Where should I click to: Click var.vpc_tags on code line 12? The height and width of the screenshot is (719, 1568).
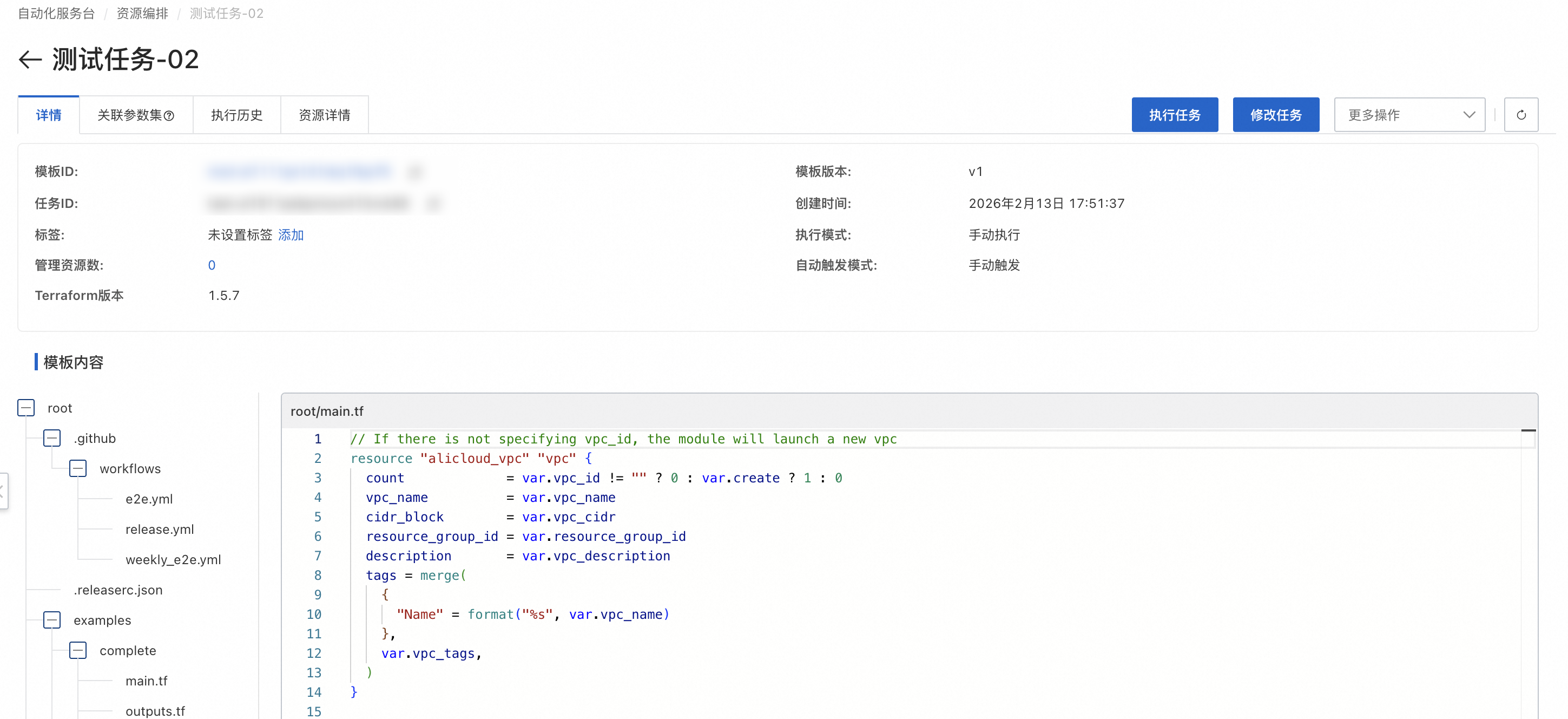coord(427,653)
